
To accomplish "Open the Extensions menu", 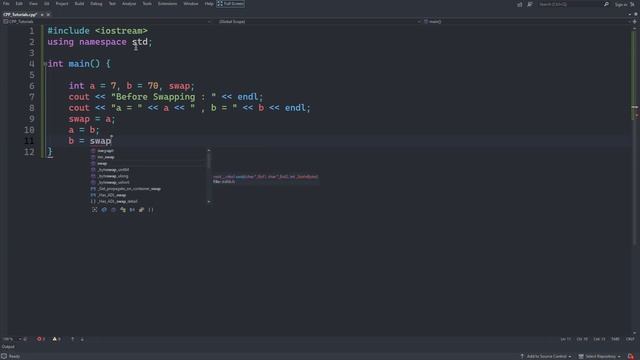I will coord(167,4).
